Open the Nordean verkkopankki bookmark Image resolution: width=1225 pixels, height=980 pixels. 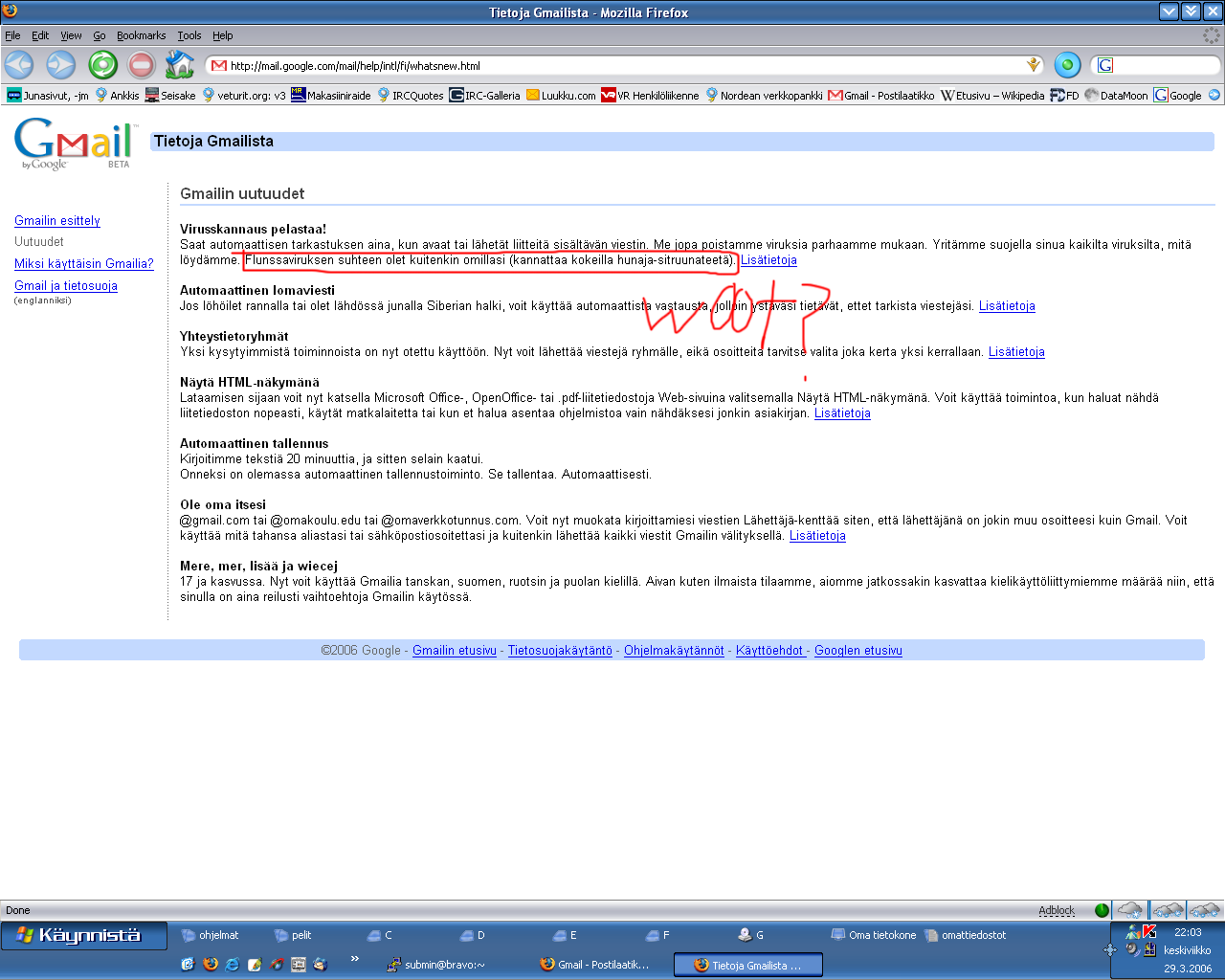[764, 95]
